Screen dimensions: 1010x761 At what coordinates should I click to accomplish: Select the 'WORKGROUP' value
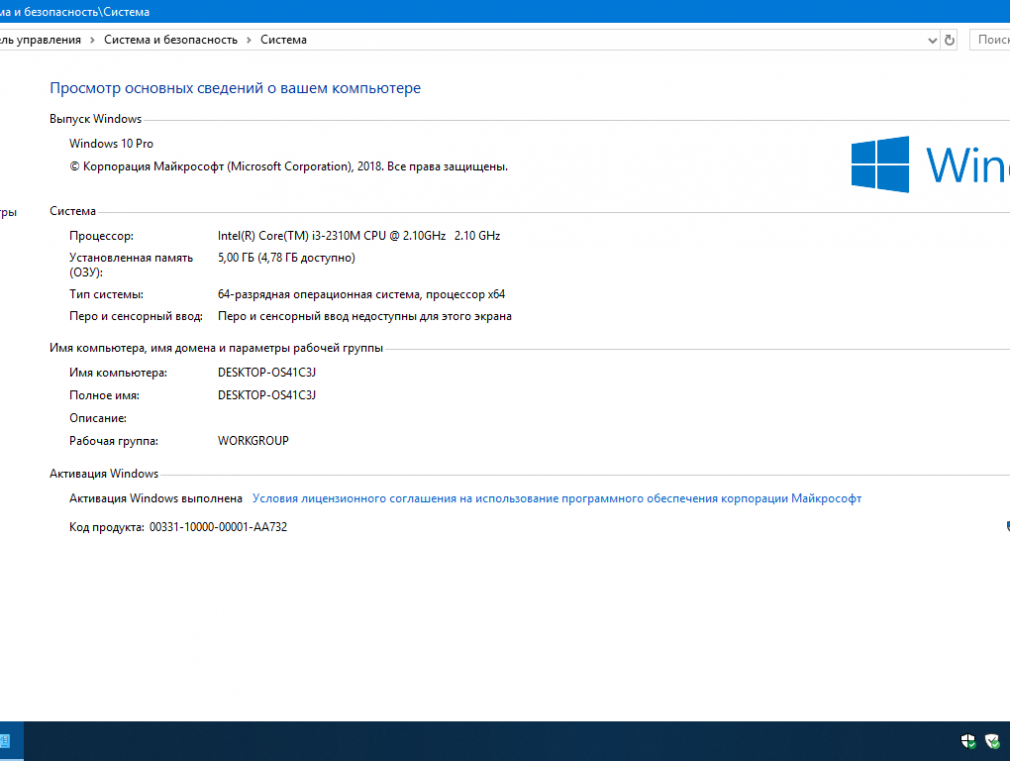pos(253,441)
